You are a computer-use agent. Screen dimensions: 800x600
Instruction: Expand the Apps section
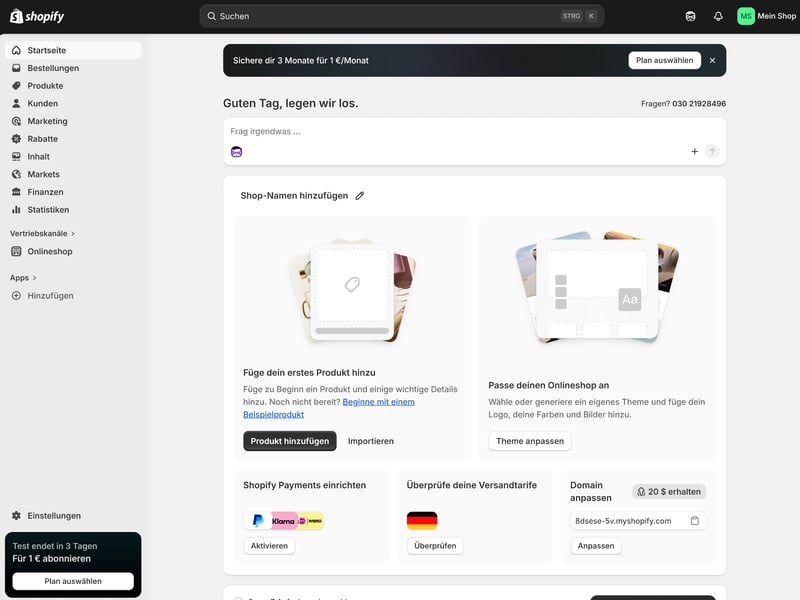point(23,278)
